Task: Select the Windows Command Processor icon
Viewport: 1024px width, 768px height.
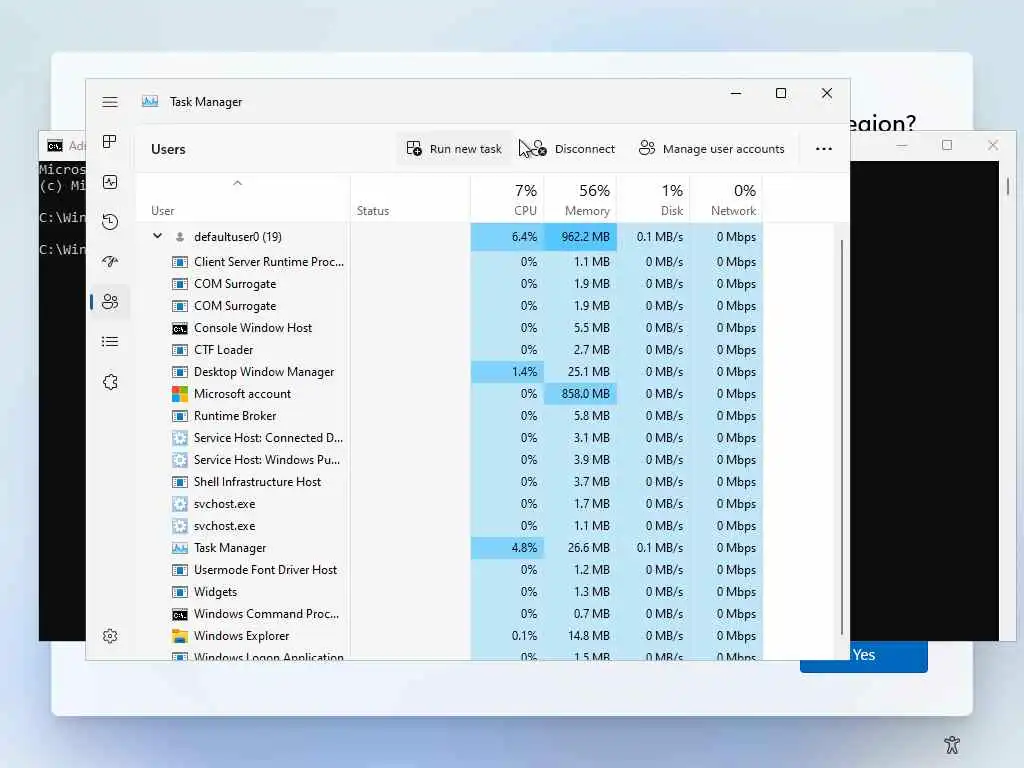Action: 180,614
